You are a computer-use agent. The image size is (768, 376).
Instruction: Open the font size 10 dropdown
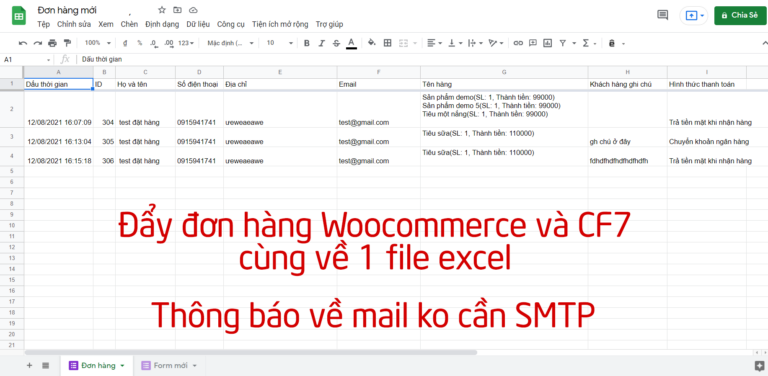coord(279,43)
